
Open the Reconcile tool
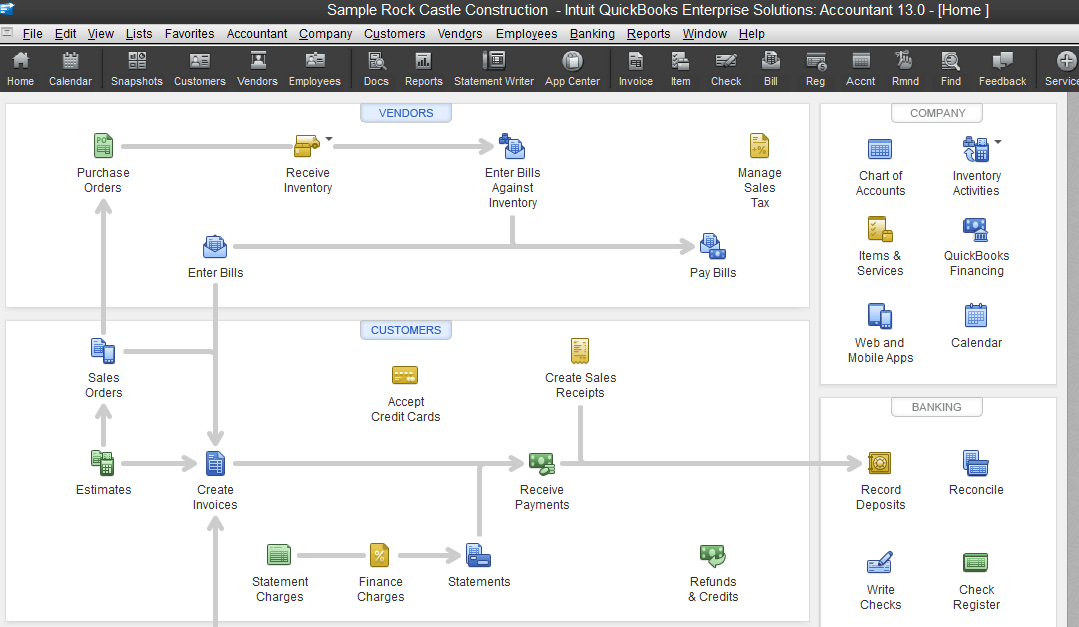(975, 463)
